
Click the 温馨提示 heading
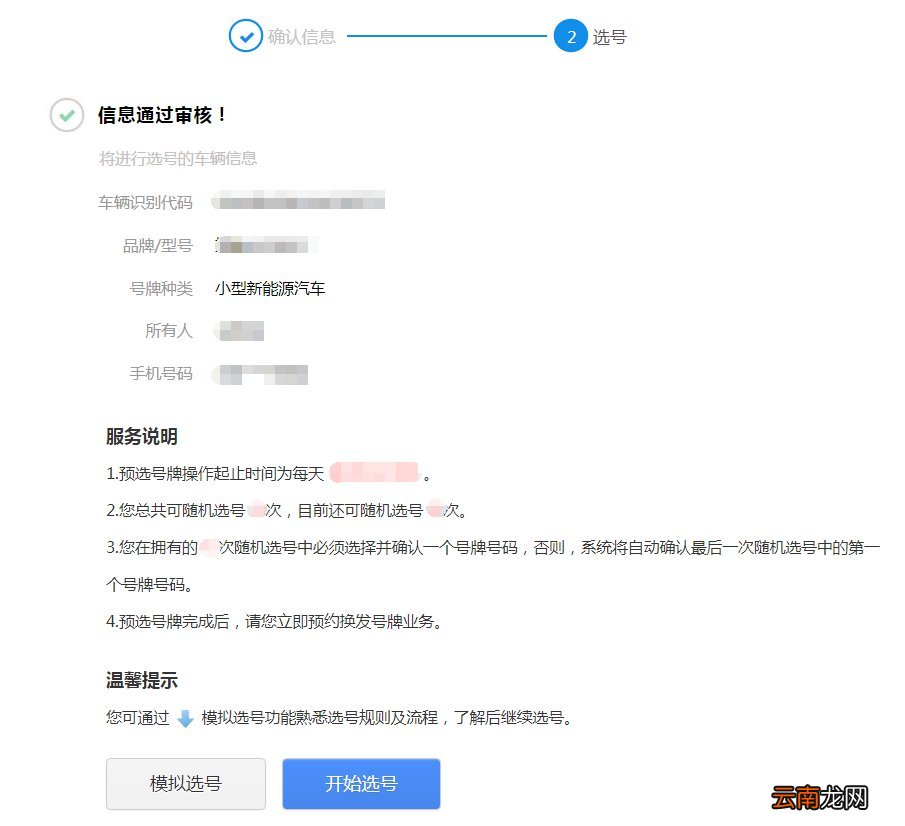[x=141, y=680]
